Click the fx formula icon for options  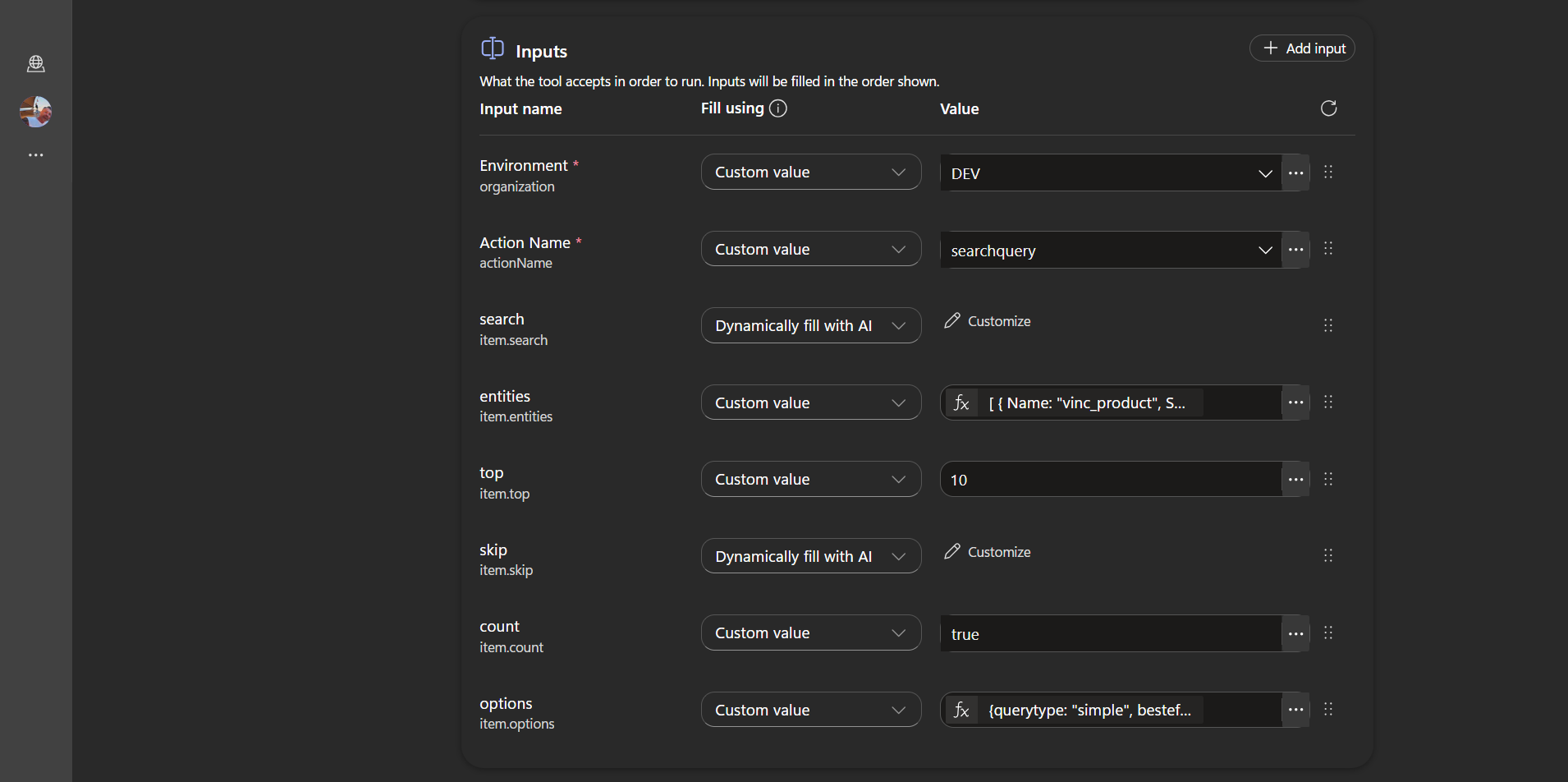click(961, 710)
